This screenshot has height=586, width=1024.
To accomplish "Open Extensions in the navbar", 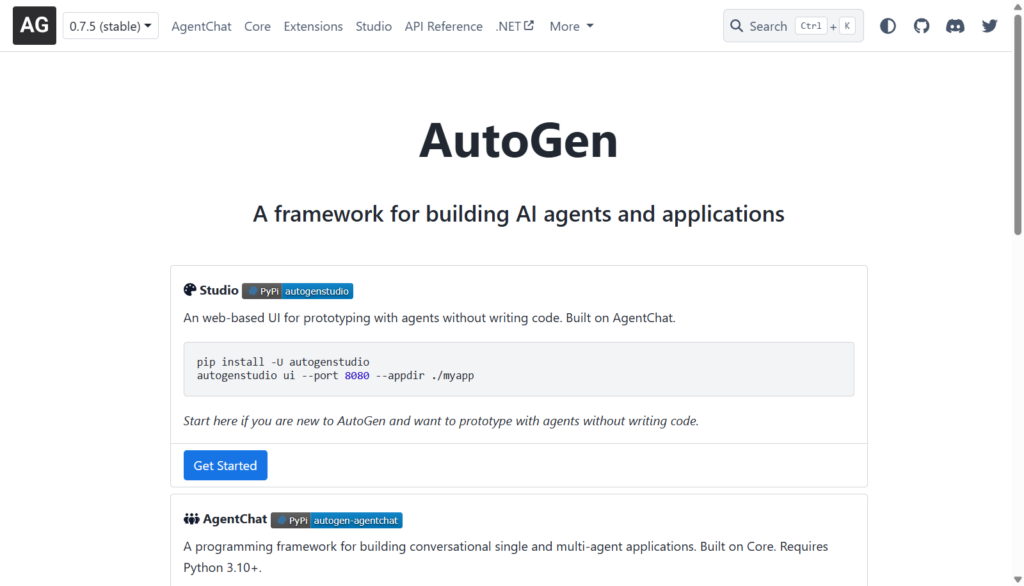I will 313,26.
